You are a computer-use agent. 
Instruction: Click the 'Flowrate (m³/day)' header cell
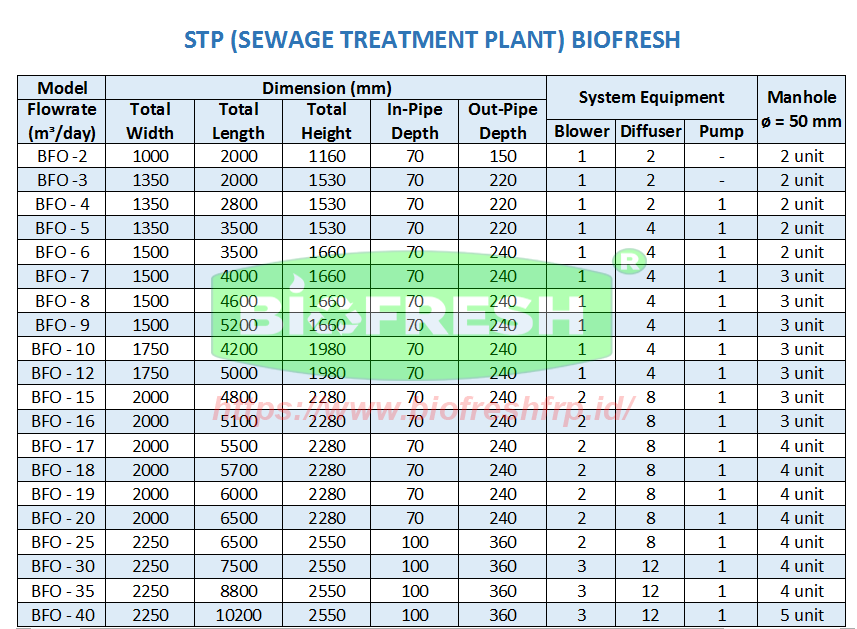coord(62,121)
